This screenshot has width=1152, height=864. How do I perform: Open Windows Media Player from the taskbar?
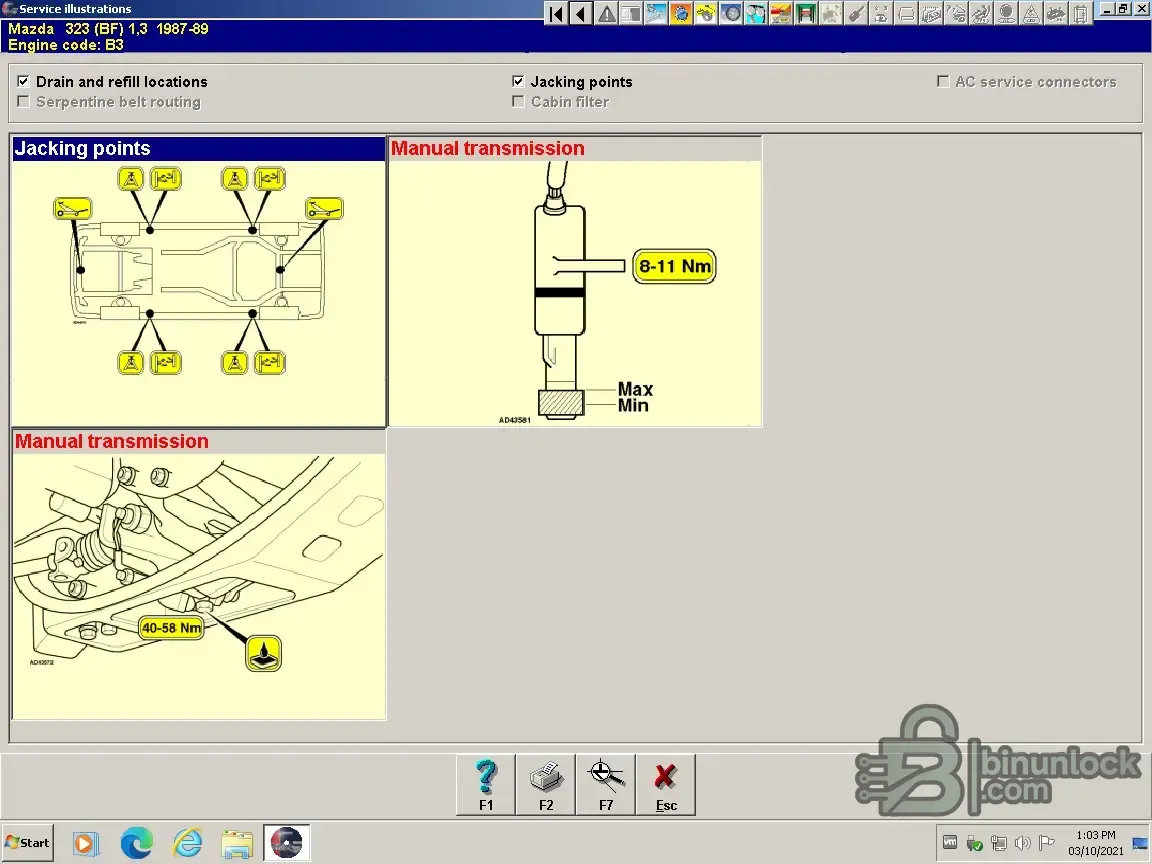[x=84, y=843]
